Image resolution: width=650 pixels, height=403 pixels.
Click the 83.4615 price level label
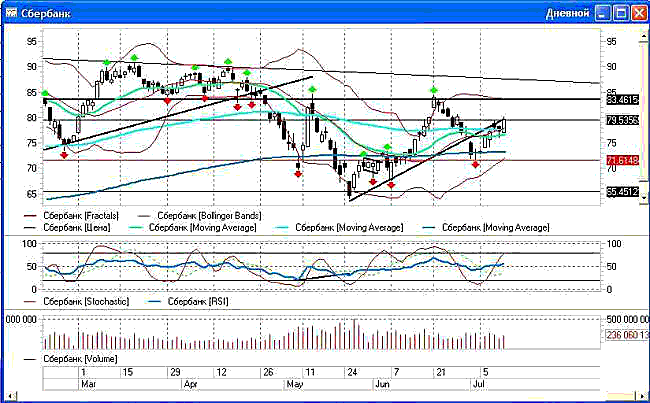coord(623,100)
